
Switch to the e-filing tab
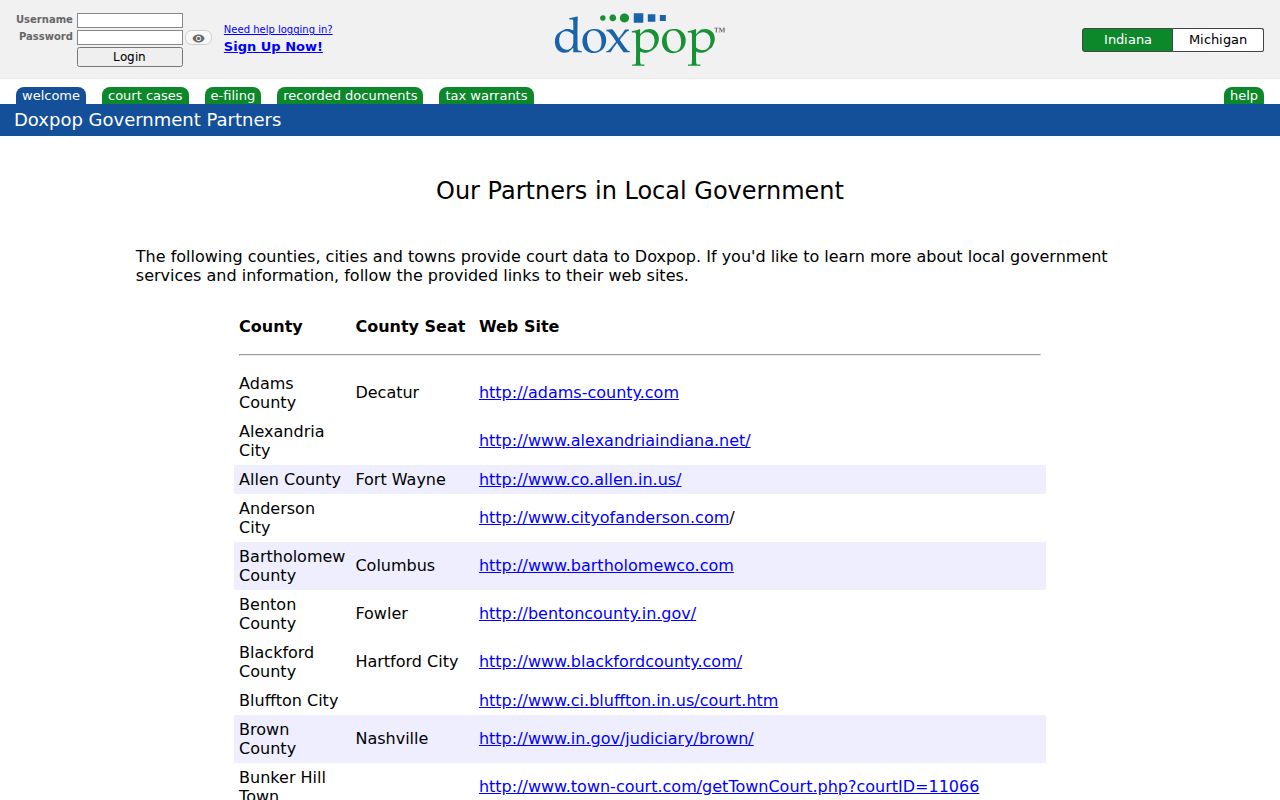point(232,96)
